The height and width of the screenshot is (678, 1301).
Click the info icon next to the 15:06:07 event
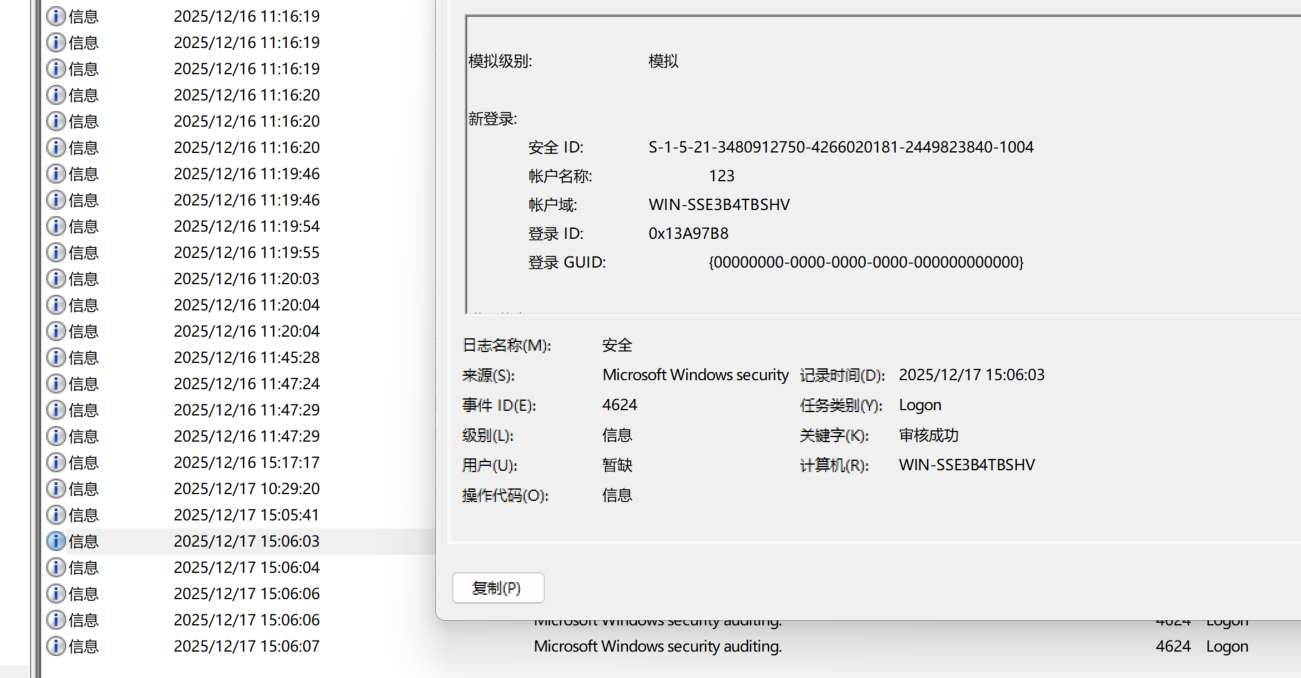point(57,646)
